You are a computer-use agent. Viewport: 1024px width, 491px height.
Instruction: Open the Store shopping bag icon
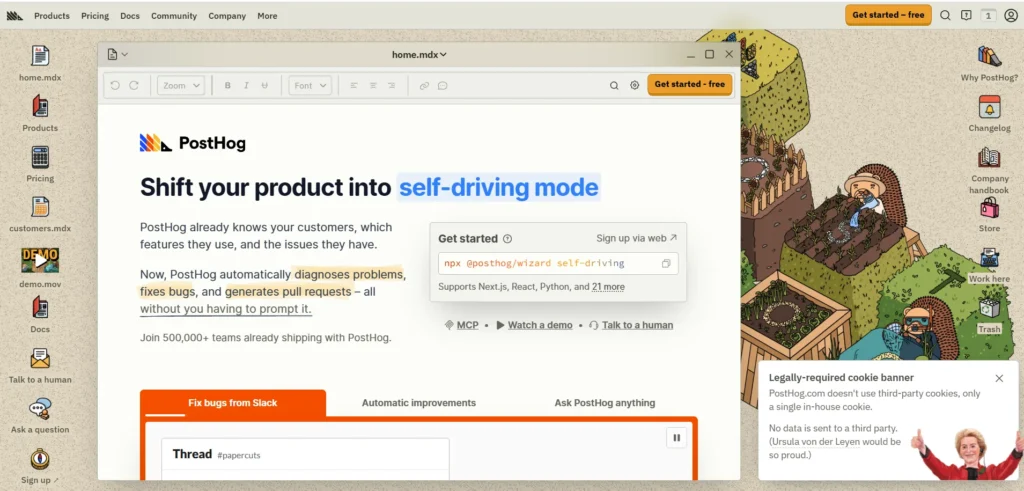pos(989,208)
